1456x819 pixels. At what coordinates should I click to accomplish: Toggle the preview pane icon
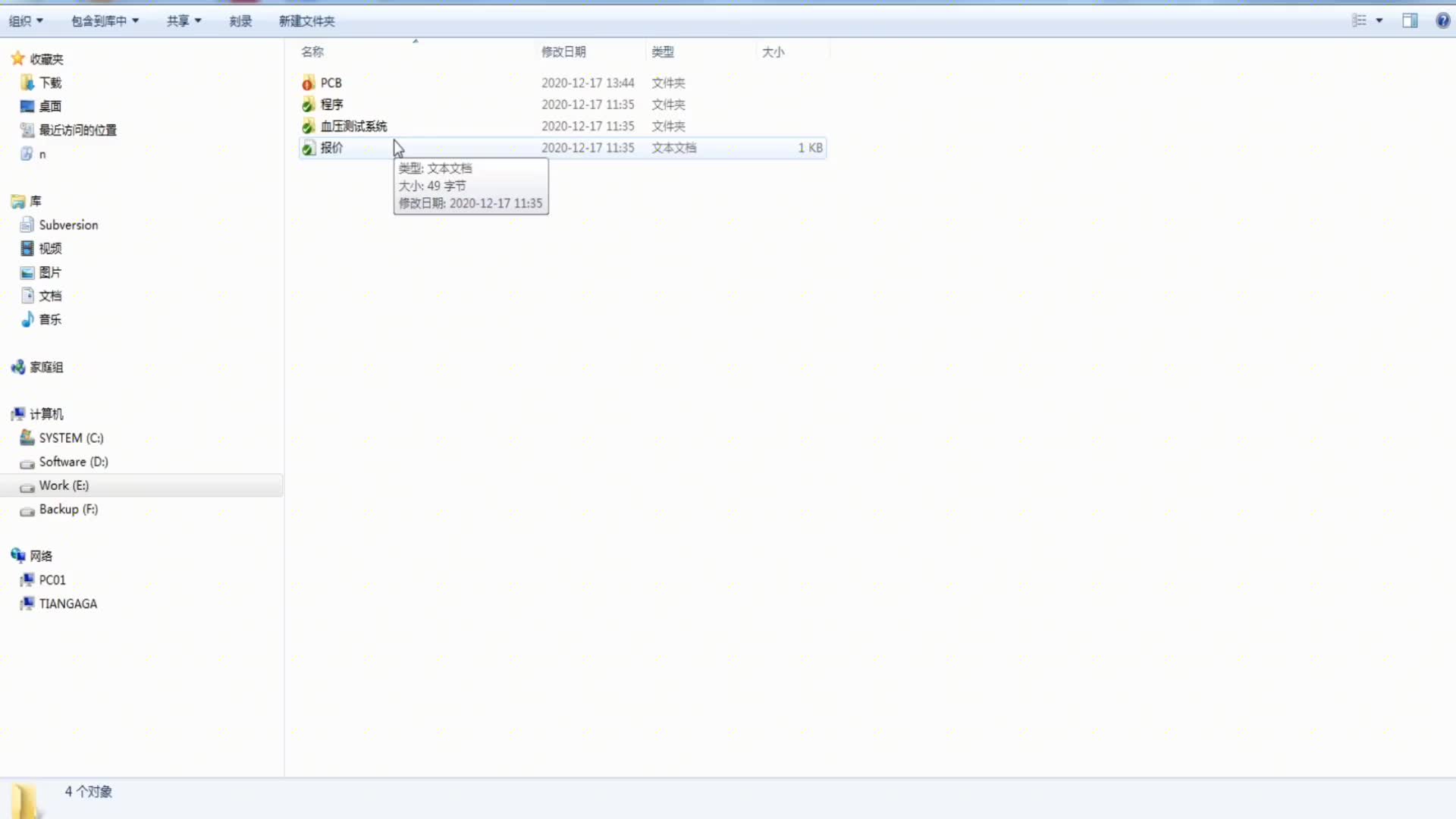click(x=1410, y=20)
